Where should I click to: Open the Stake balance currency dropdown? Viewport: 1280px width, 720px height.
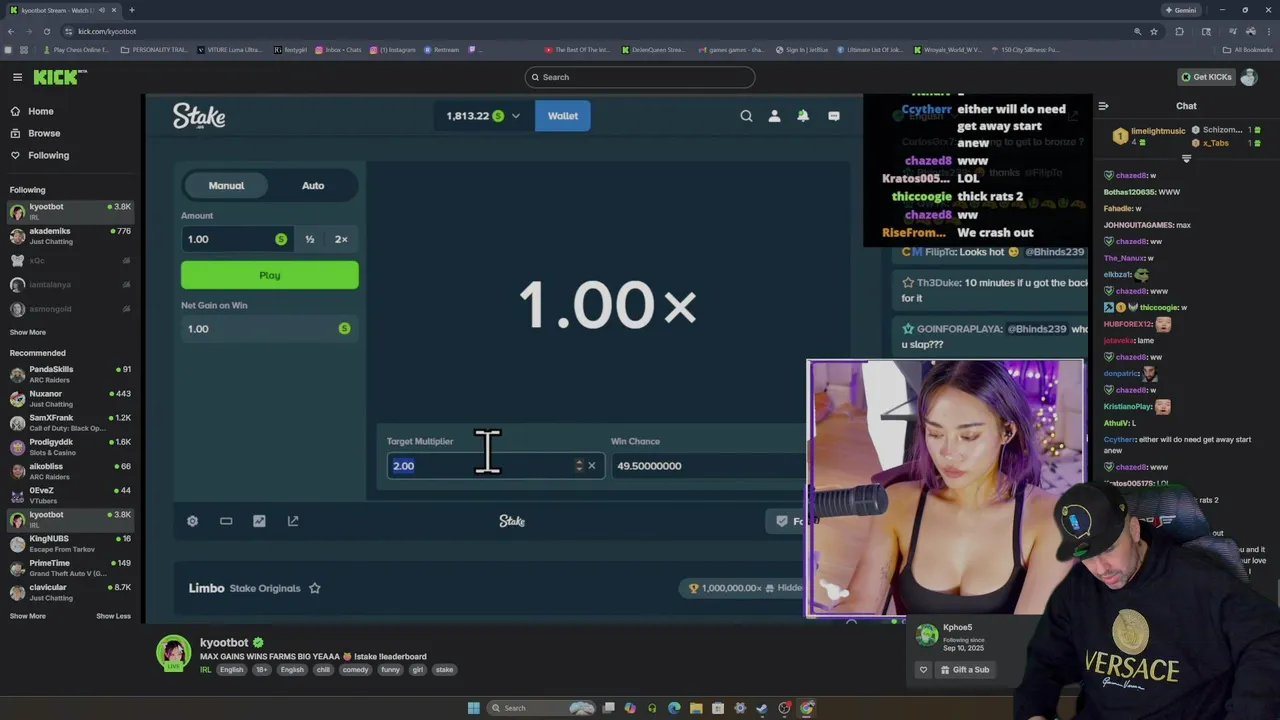[483, 116]
